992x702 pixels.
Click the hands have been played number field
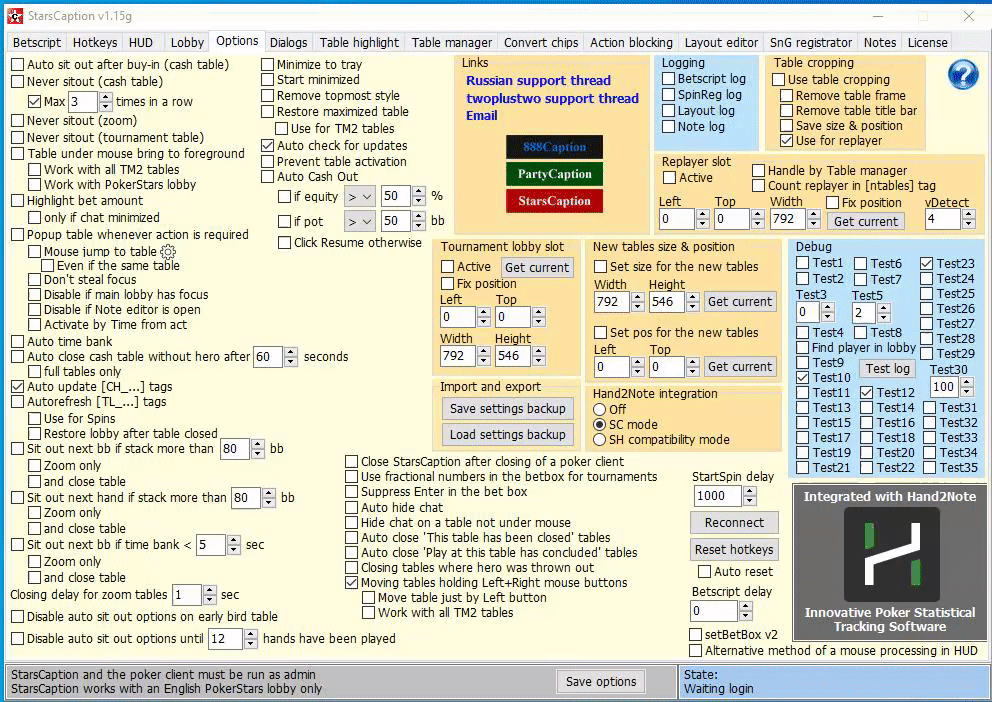pyautogui.click(x=226, y=639)
